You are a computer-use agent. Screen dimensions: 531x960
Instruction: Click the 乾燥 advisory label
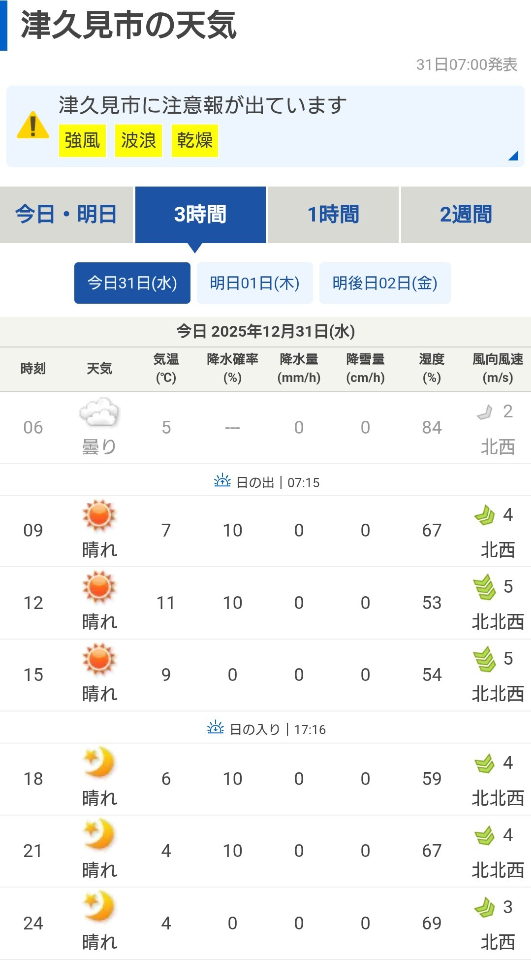point(195,141)
